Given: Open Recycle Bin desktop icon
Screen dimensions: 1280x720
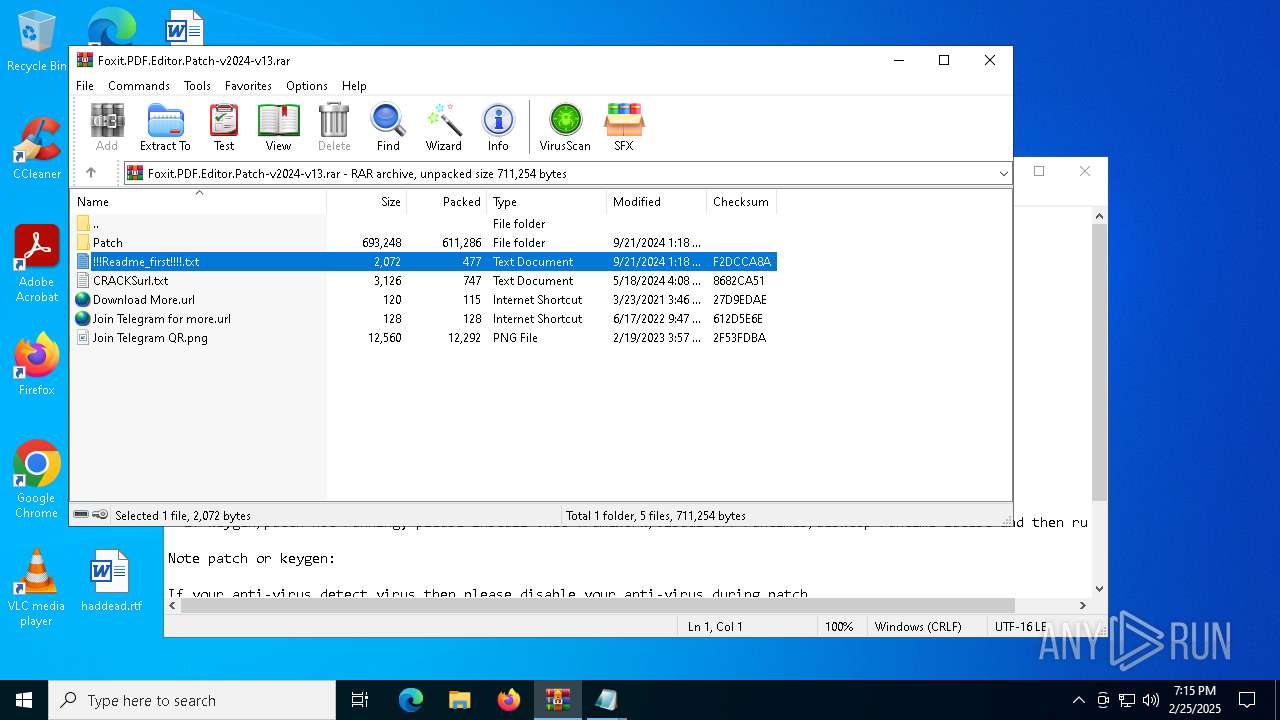Looking at the screenshot, I should [37, 42].
